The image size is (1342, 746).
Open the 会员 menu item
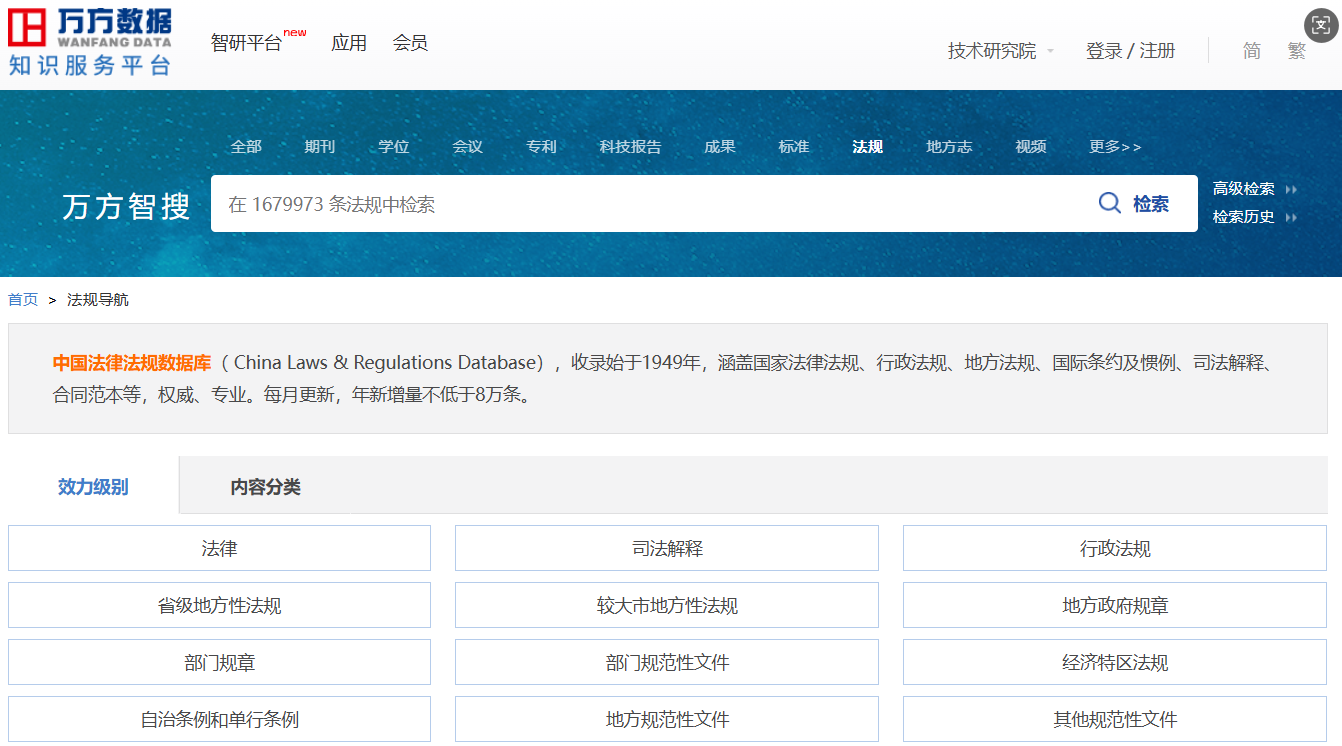(x=410, y=43)
